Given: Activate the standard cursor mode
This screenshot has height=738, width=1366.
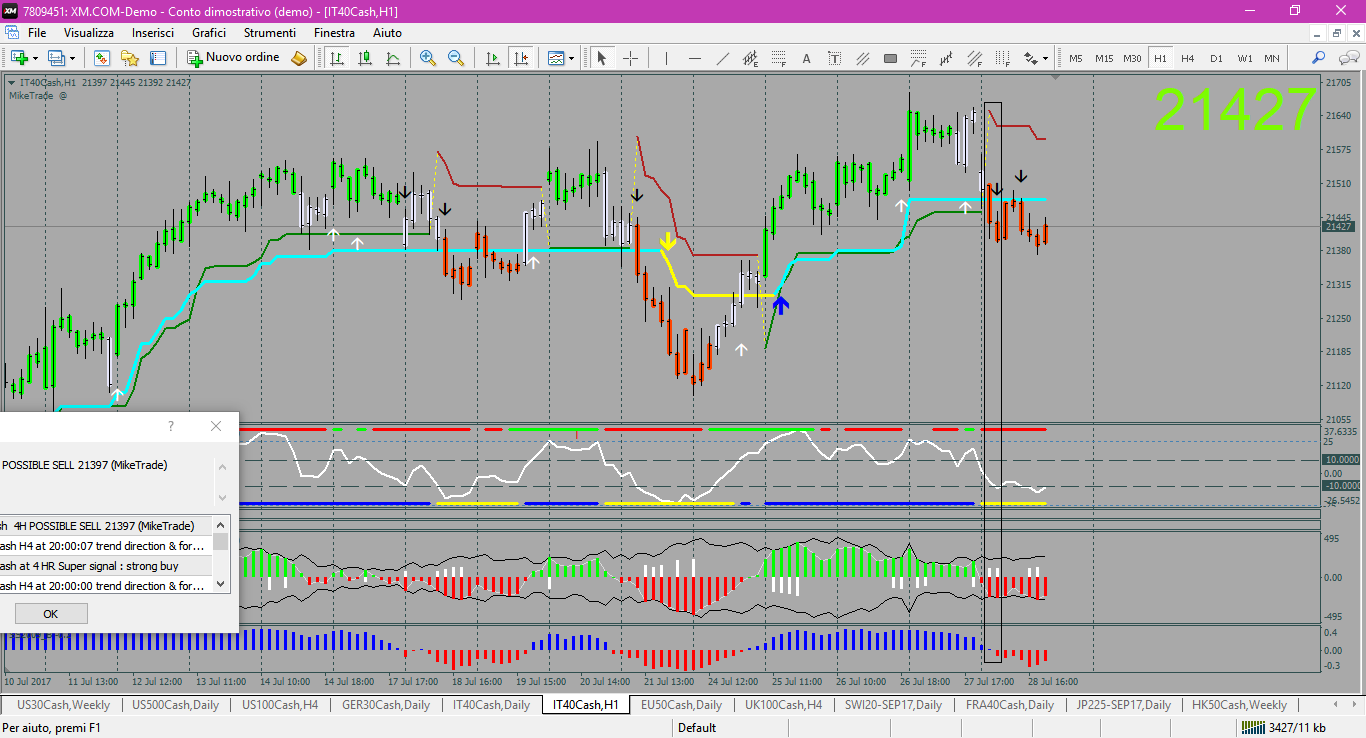Looking at the screenshot, I should coord(602,58).
